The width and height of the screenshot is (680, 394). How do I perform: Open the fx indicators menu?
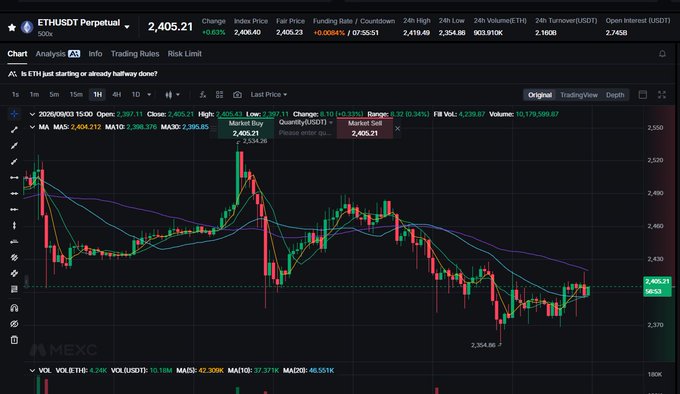(203, 94)
